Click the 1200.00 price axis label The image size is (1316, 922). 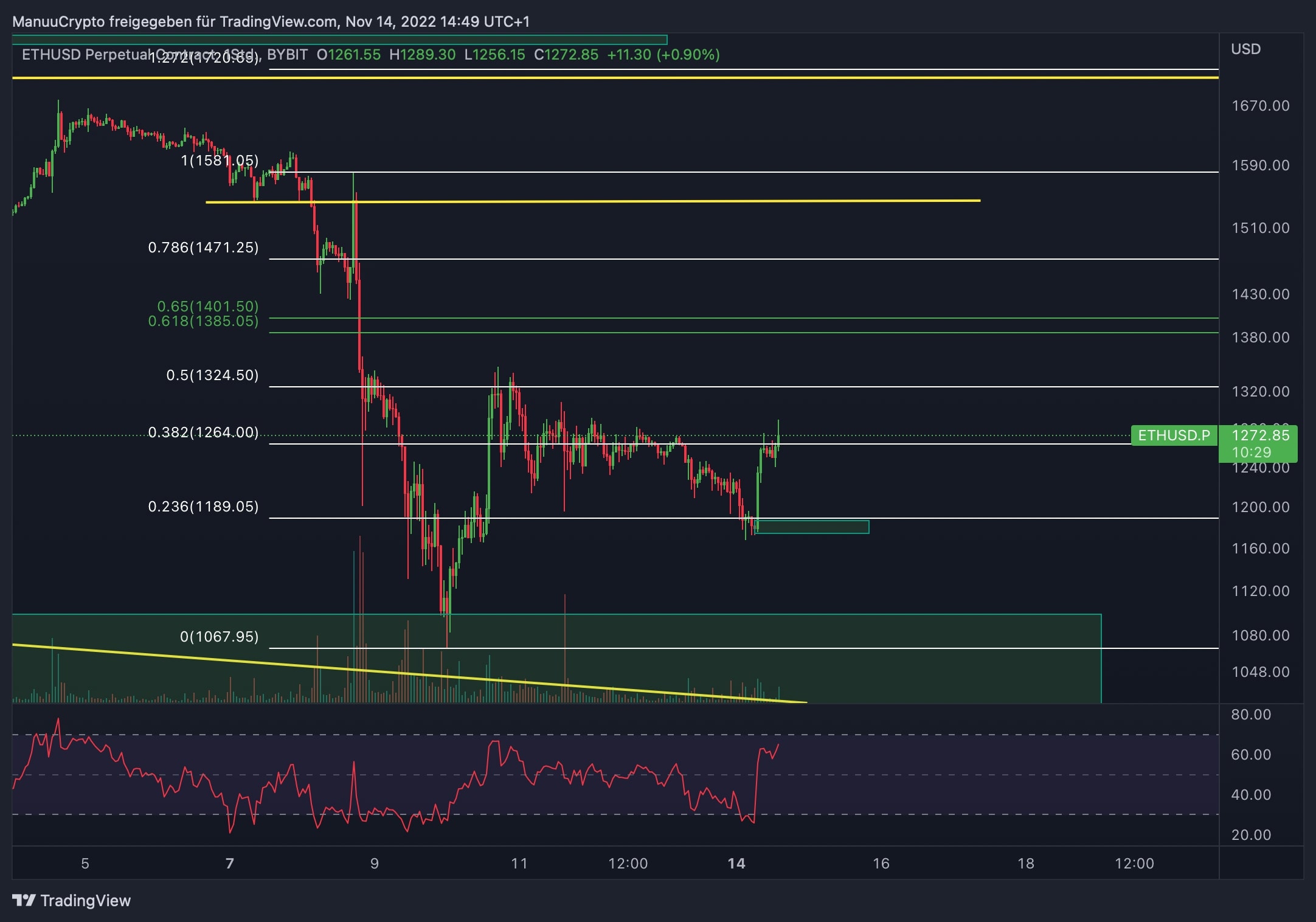click(x=1260, y=507)
